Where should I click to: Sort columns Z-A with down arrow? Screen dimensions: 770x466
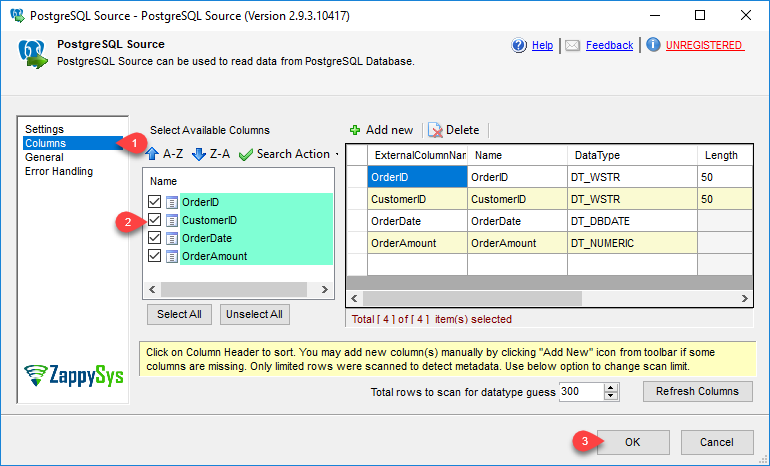pos(199,154)
